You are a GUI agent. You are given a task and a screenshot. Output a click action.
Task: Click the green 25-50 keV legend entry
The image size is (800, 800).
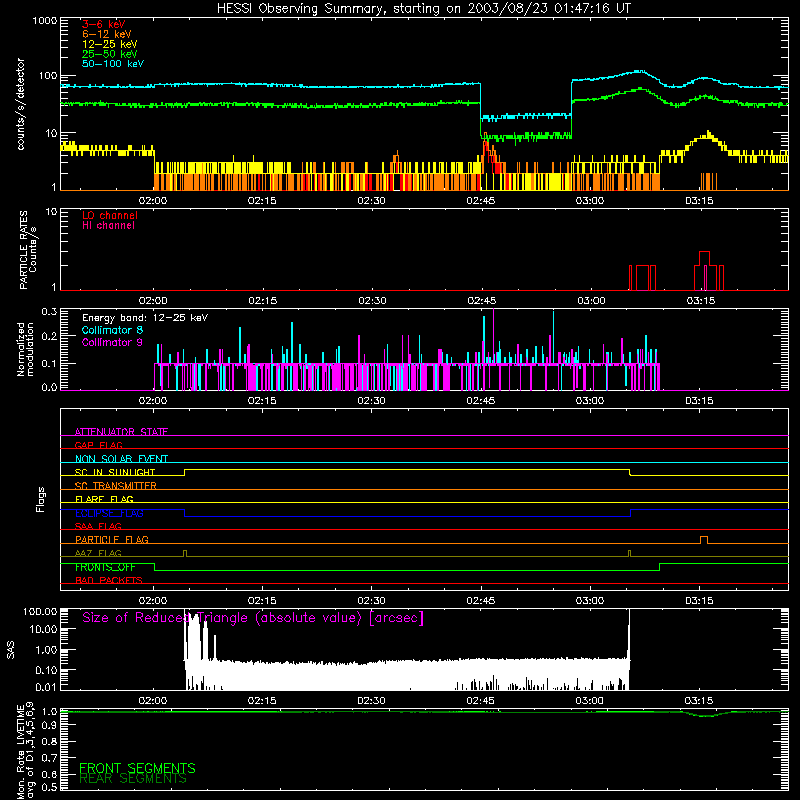tap(110, 54)
